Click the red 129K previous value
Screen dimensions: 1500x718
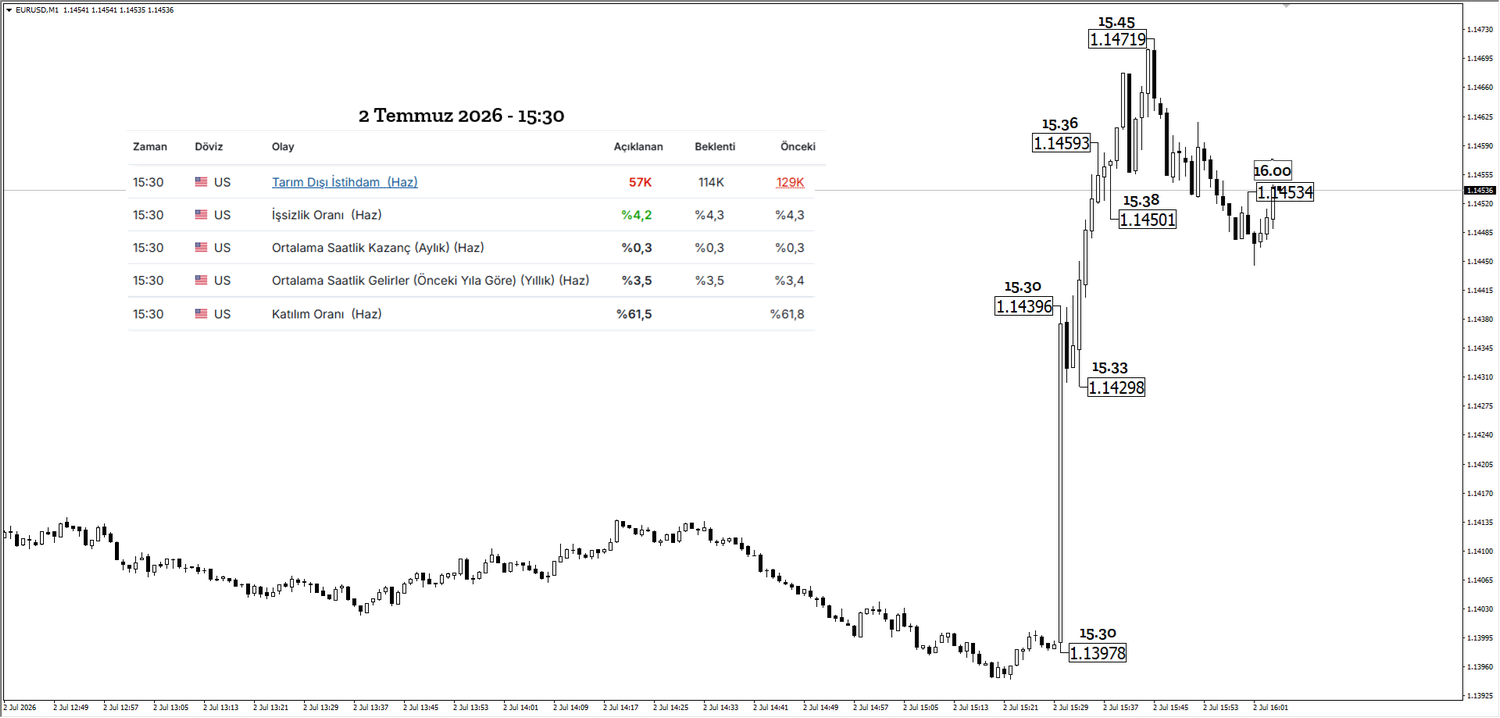790,182
